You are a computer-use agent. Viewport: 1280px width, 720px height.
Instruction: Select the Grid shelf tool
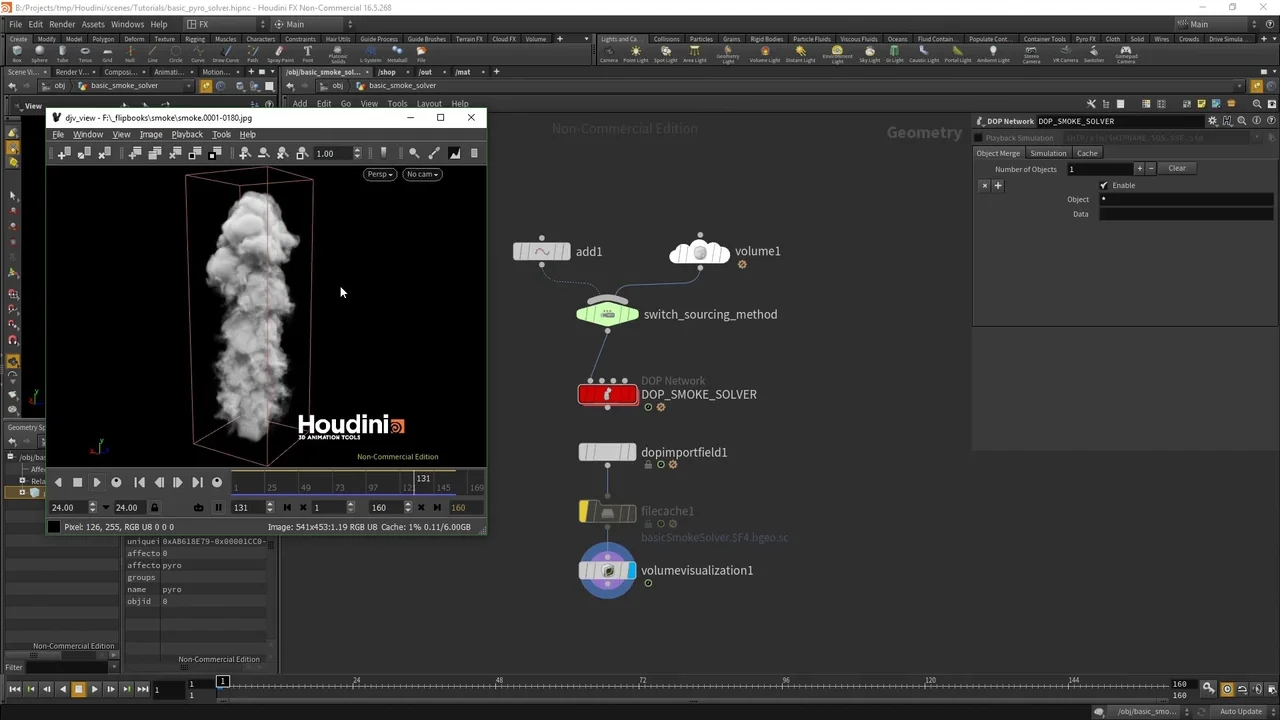click(x=107, y=53)
